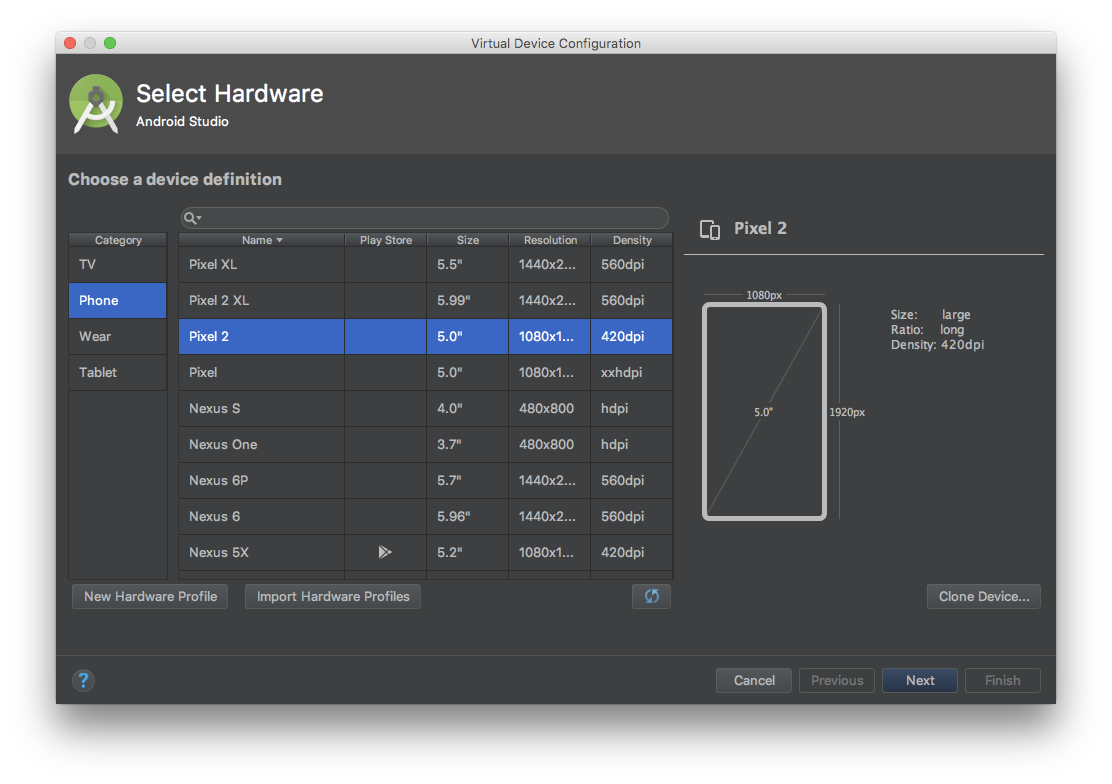Viewport: 1112px width, 784px height.
Task: Select the Wear category
Action: [118, 336]
